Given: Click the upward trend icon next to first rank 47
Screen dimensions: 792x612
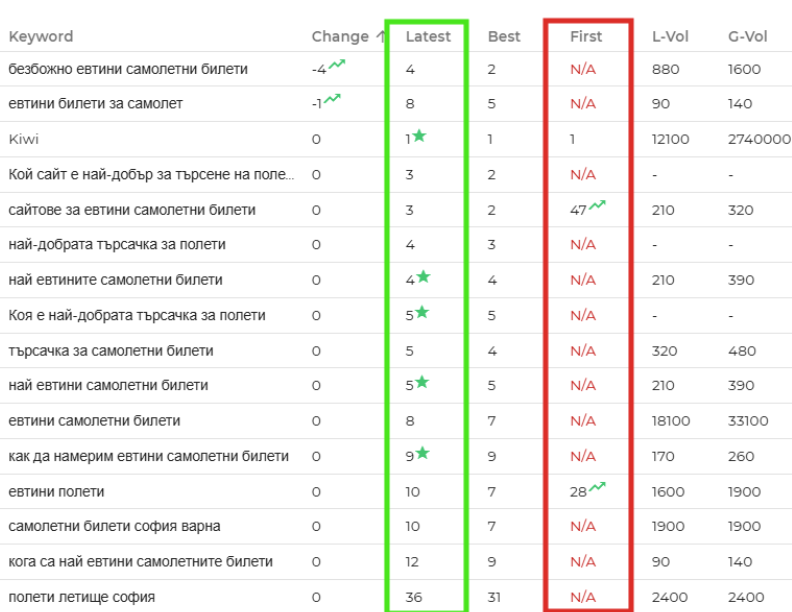Looking at the screenshot, I should pyautogui.click(x=598, y=205).
